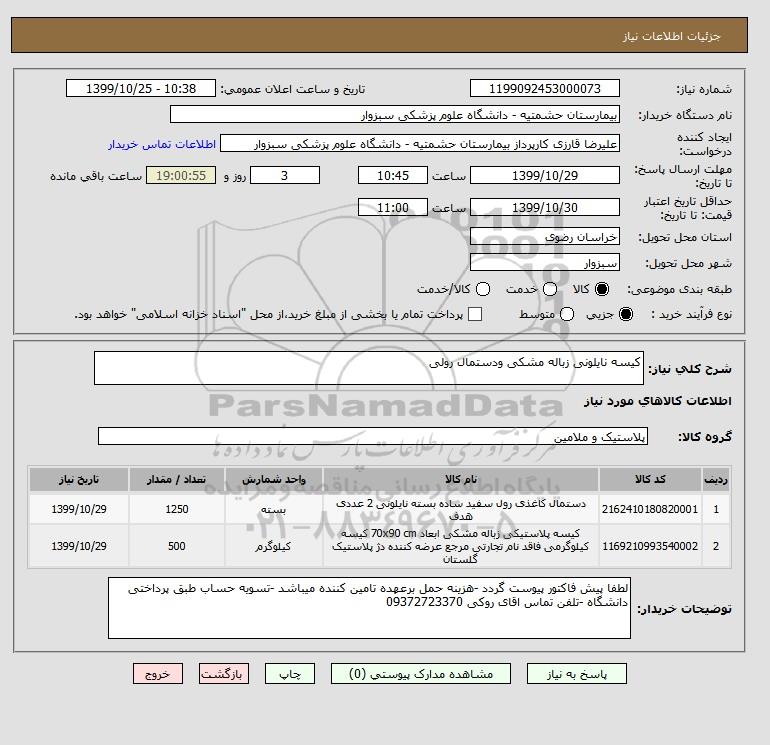
Task: Select the کالا/خدمت radio button
Action: pyautogui.click(x=483, y=289)
